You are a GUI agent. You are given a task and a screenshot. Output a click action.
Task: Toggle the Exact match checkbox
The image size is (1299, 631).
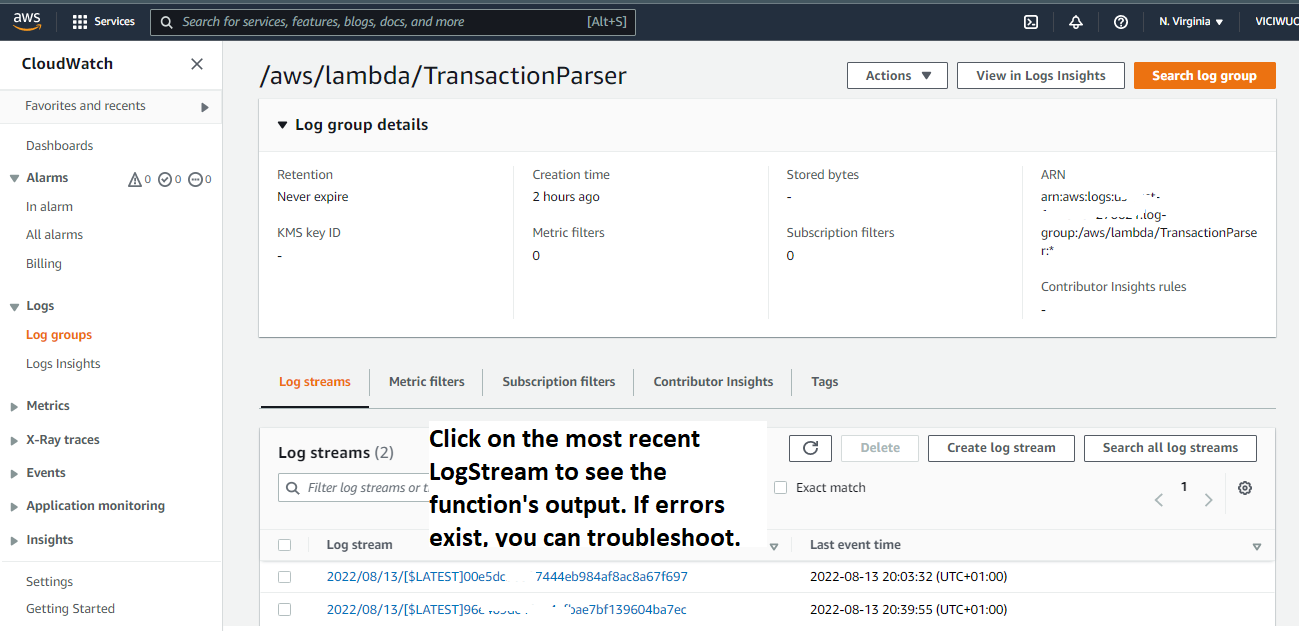(781, 488)
